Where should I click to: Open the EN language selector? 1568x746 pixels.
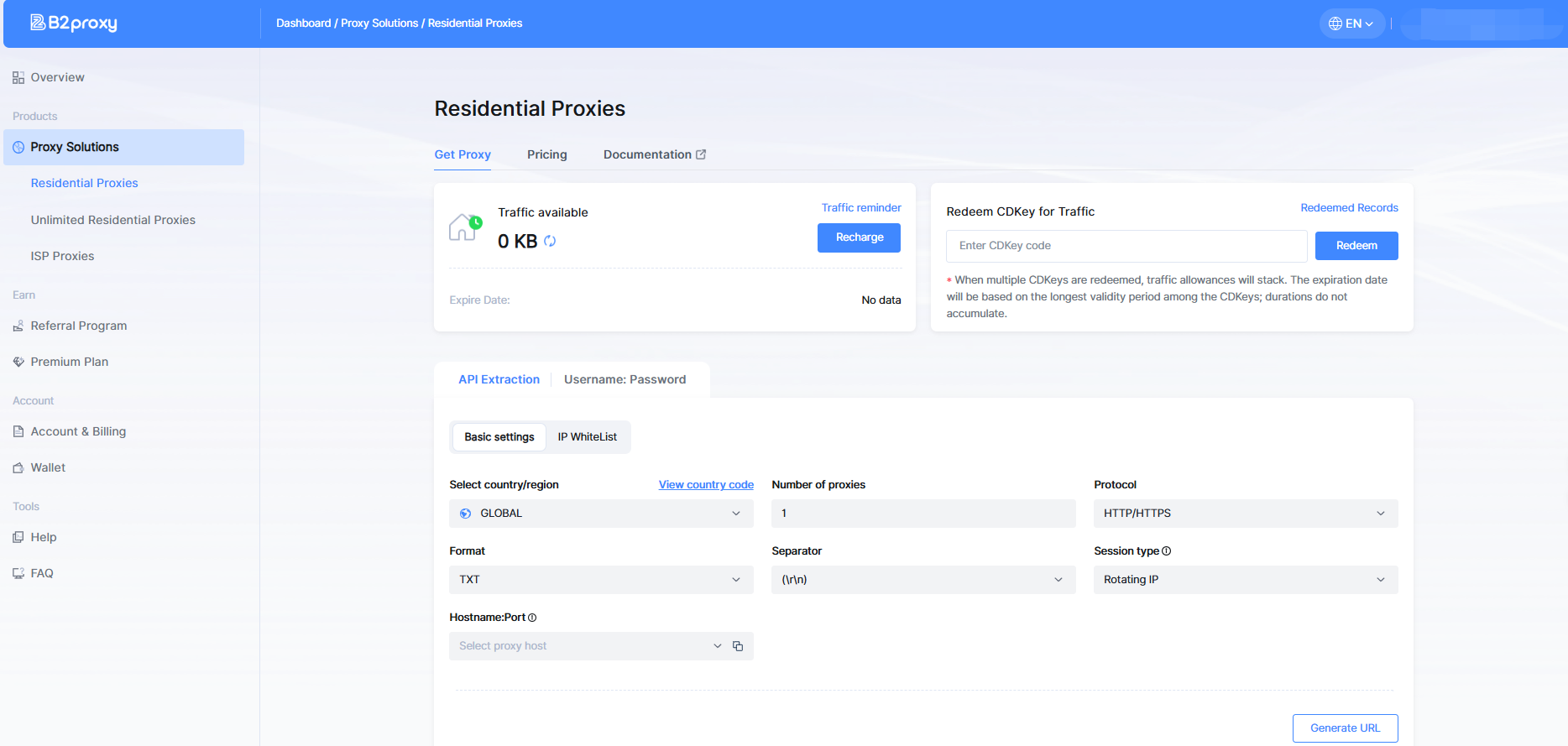(1351, 23)
